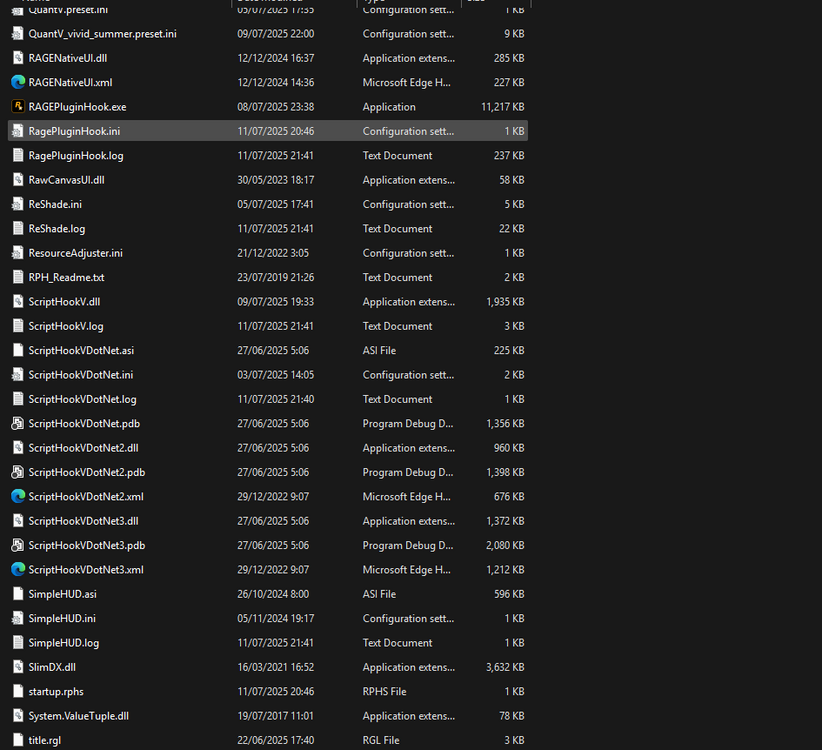Click the ResourceAdjuster.ini config icon

tap(18, 253)
